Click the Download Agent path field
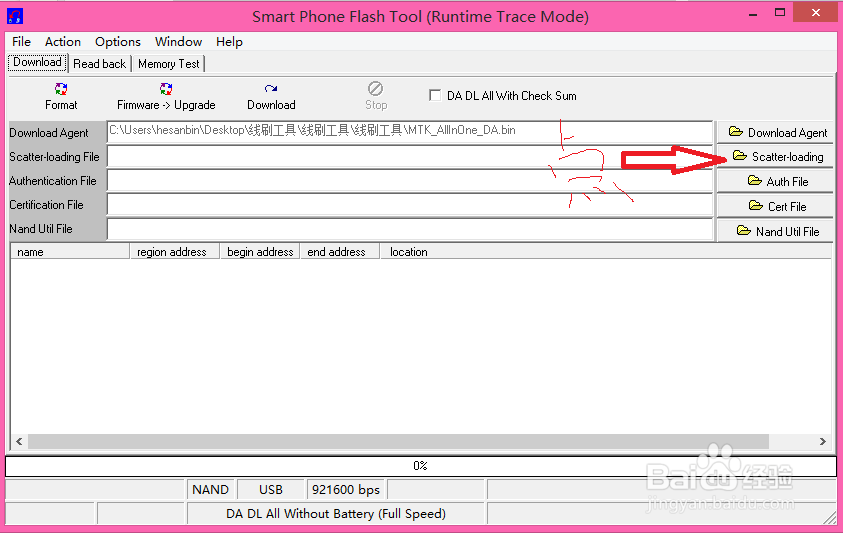 (x=410, y=132)
